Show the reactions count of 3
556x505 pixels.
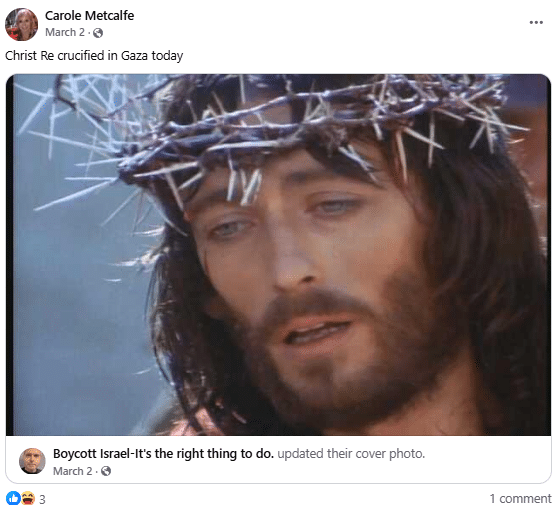(x=42, y=499)
